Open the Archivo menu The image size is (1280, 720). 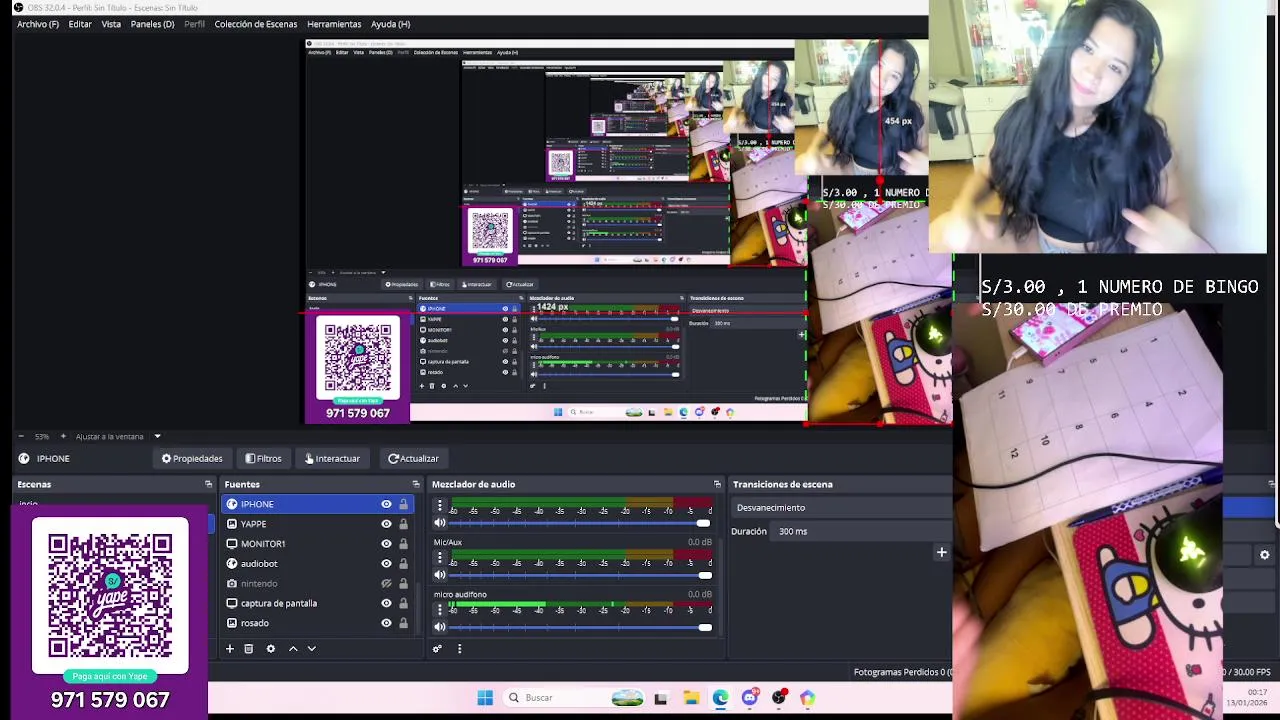point(38,24)
